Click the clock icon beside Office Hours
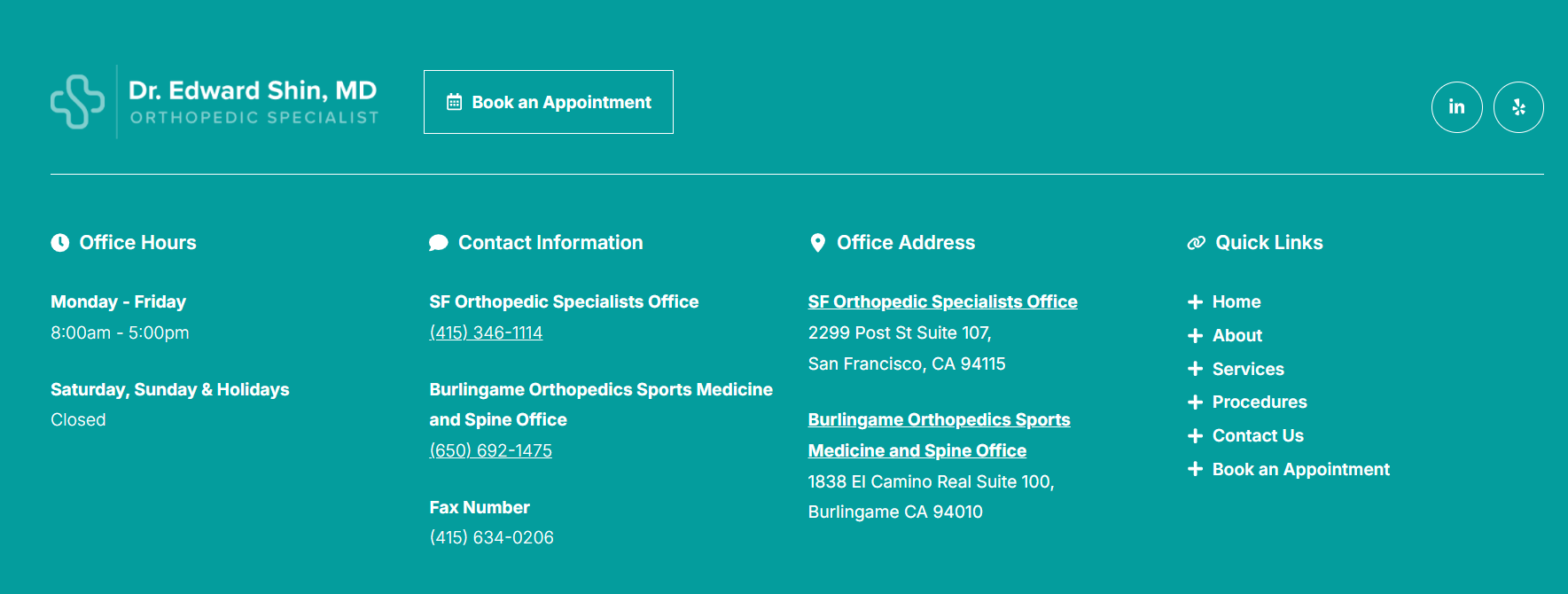The image size is (1568, 594). click(59, 242)
